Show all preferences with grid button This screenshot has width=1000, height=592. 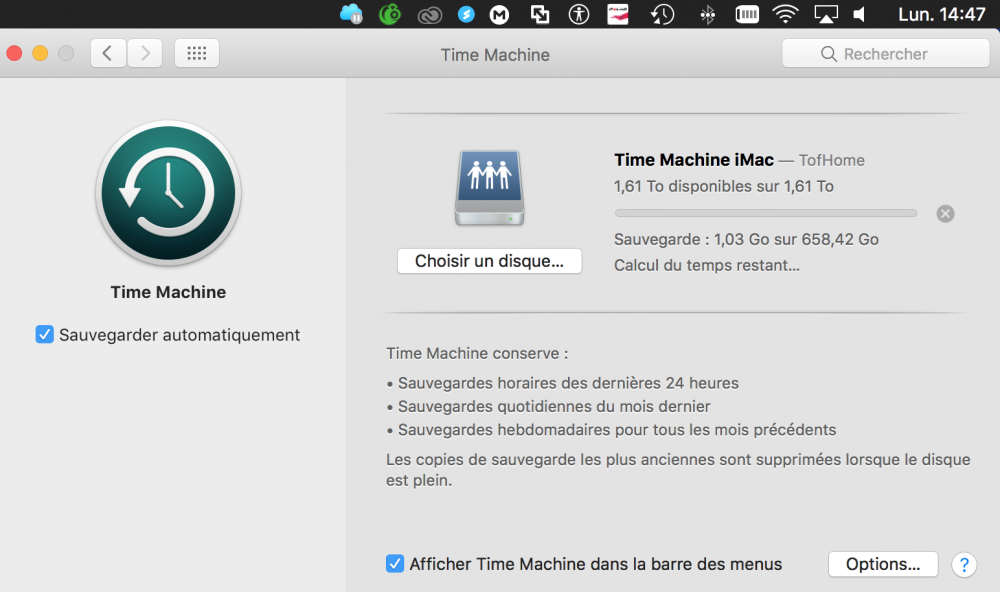[196, 53]
